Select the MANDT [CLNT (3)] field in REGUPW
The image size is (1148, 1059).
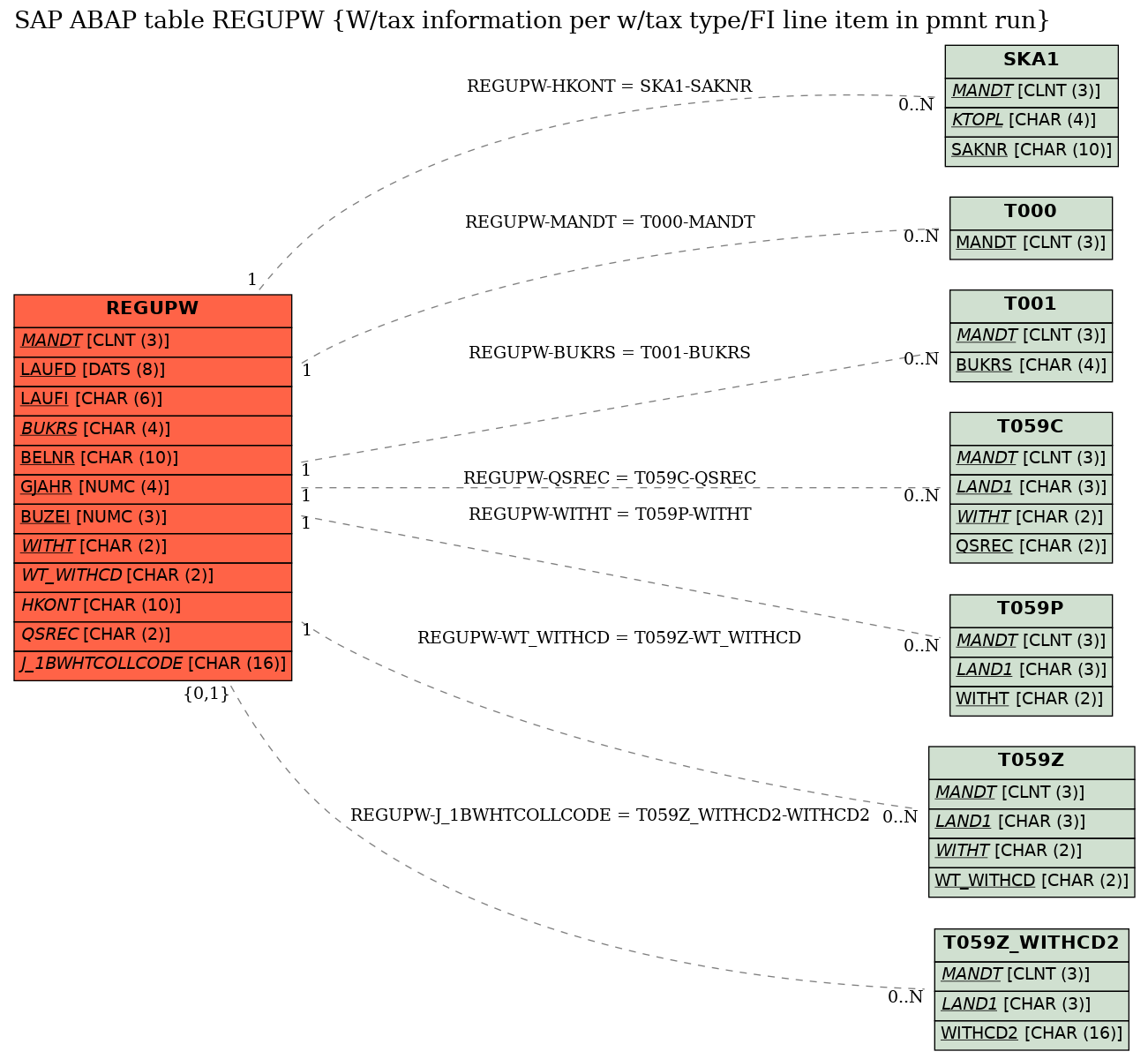[153, 342]
